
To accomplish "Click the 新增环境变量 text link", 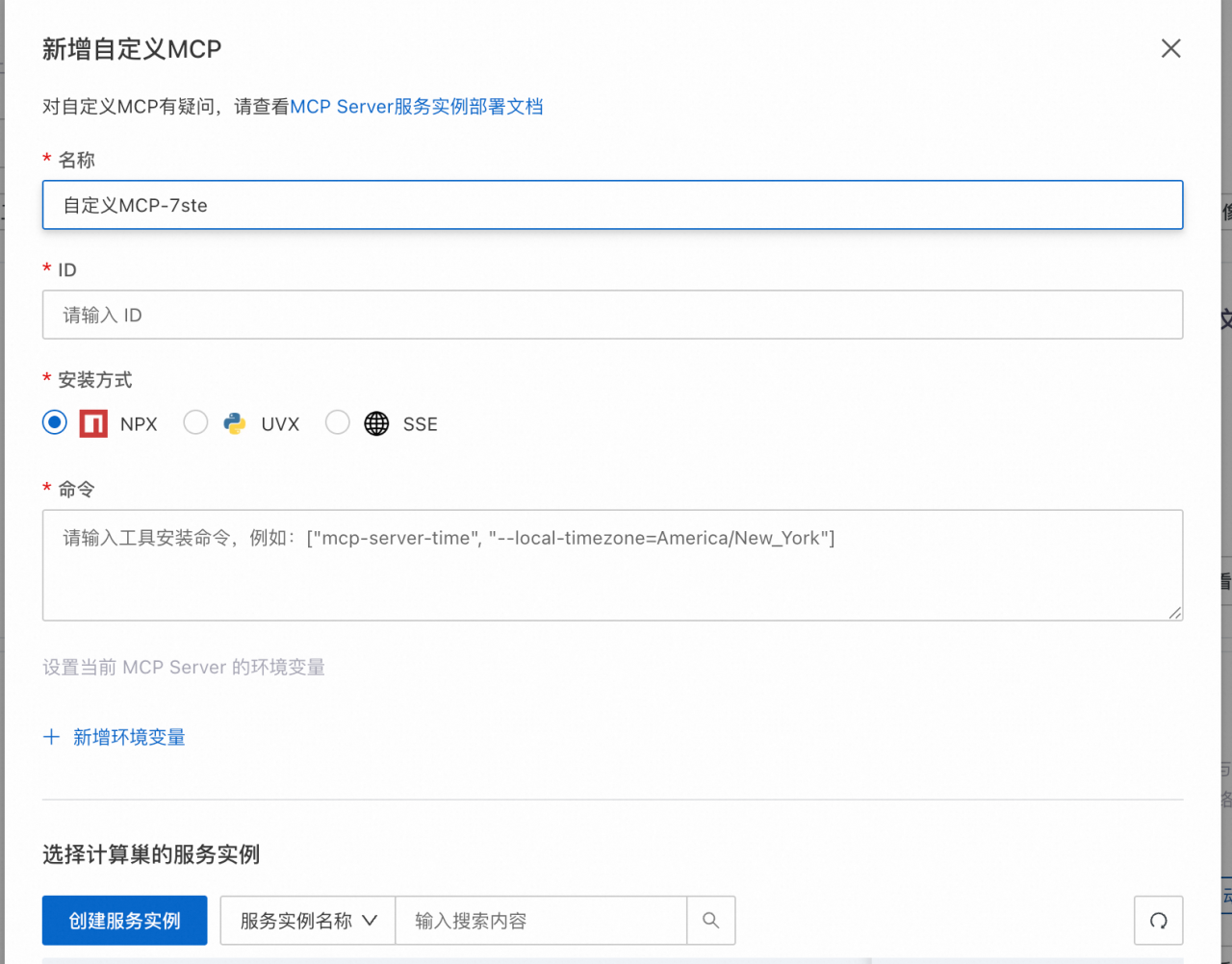I will 129,737.
